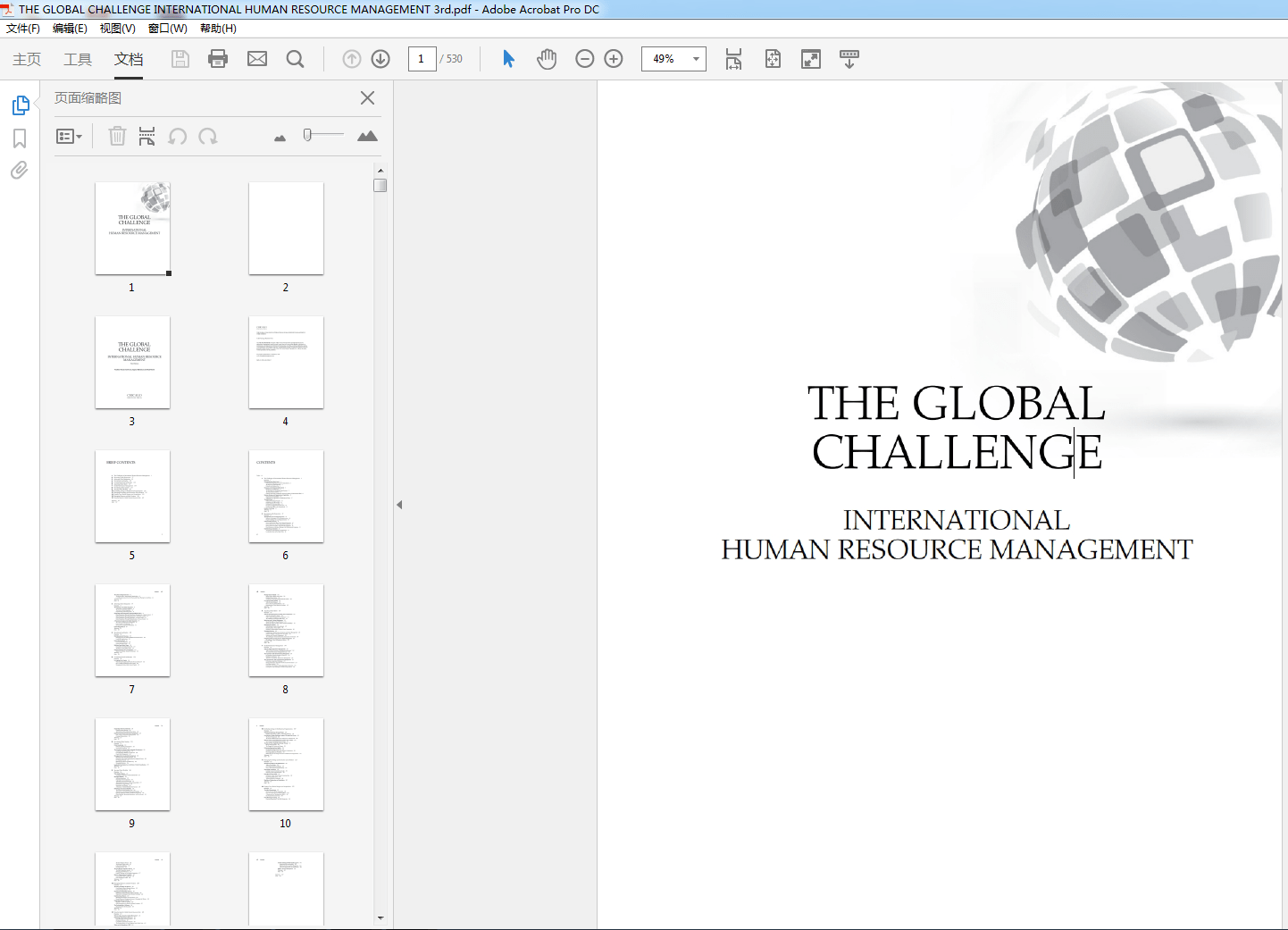Choose the hand pan tool
1288x930 pixels.
pos(547,59)
